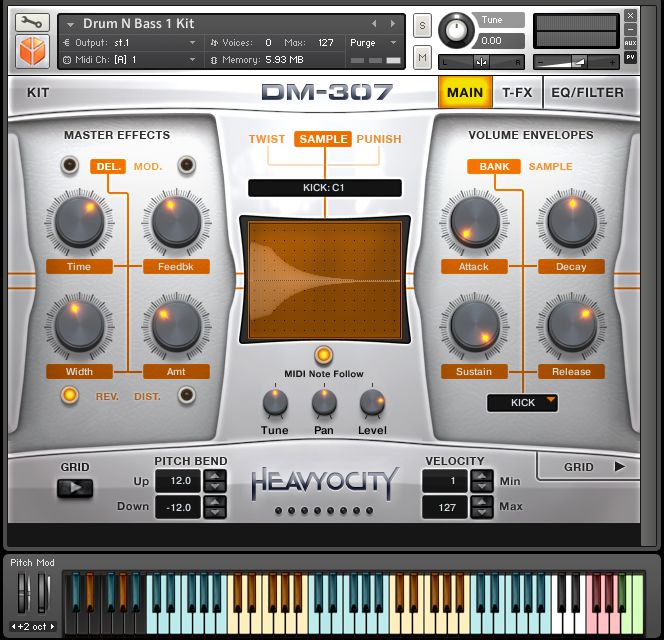The width and height of the screenshot is (664, 640).
Task: Click the Release knob
Action: point(572,326)
